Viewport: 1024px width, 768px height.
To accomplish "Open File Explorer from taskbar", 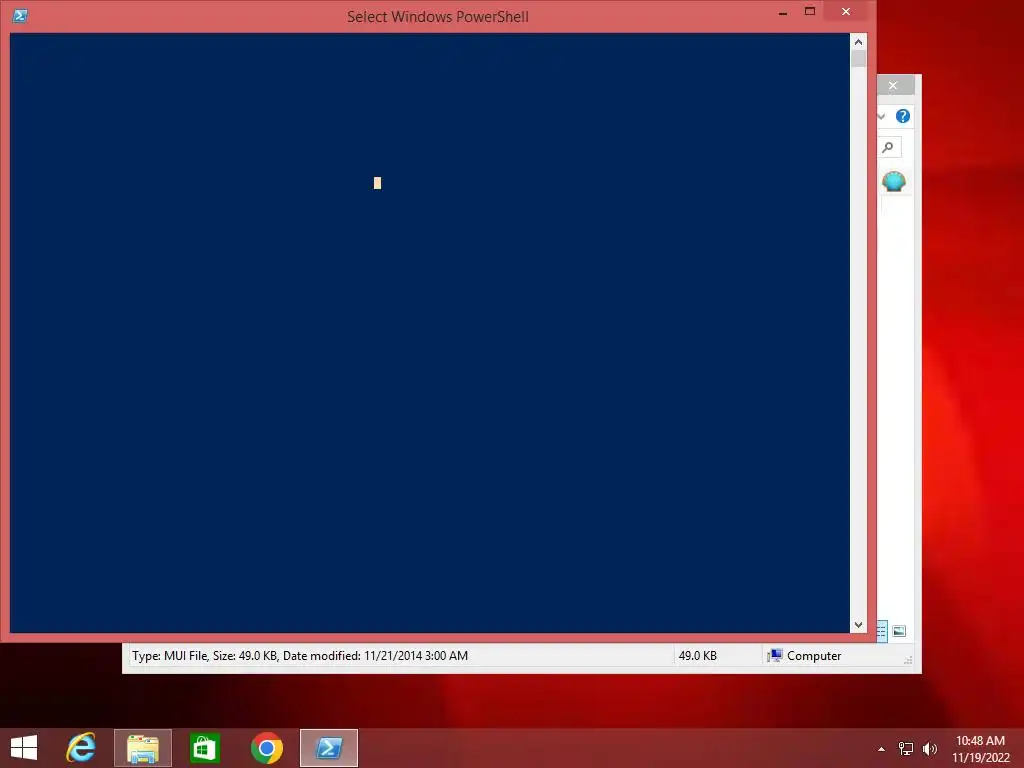I will (x=143, y=748).
